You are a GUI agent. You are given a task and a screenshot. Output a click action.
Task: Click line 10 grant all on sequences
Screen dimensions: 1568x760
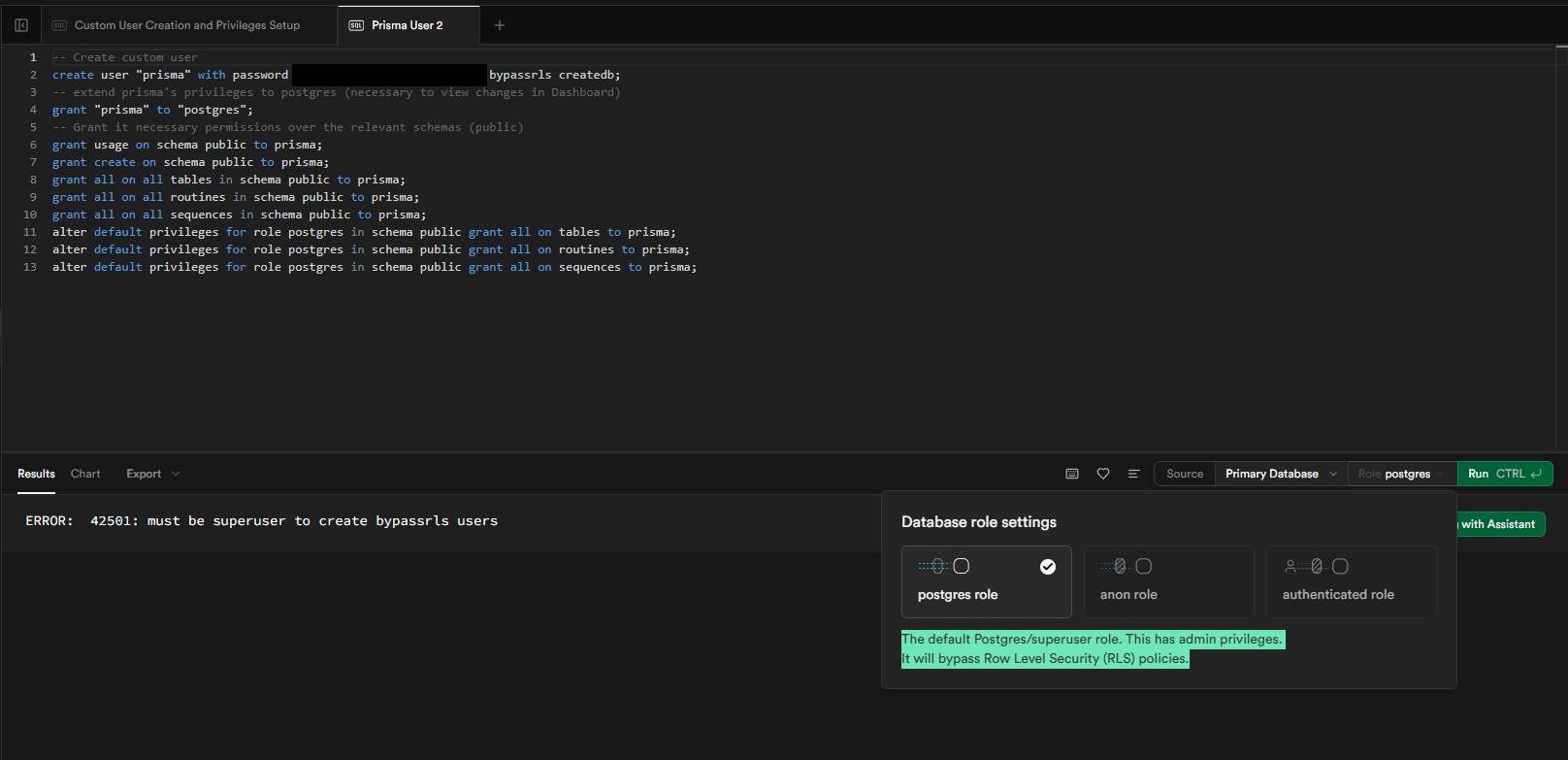[x=240, y=215]
